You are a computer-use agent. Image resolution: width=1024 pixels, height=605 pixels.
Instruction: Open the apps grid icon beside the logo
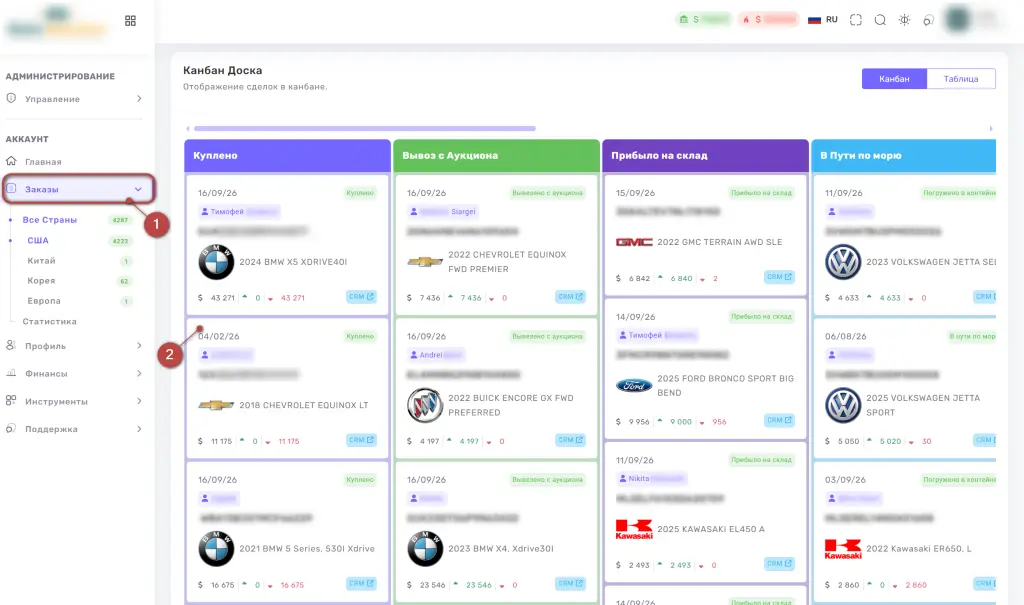(x=131, y=21)
